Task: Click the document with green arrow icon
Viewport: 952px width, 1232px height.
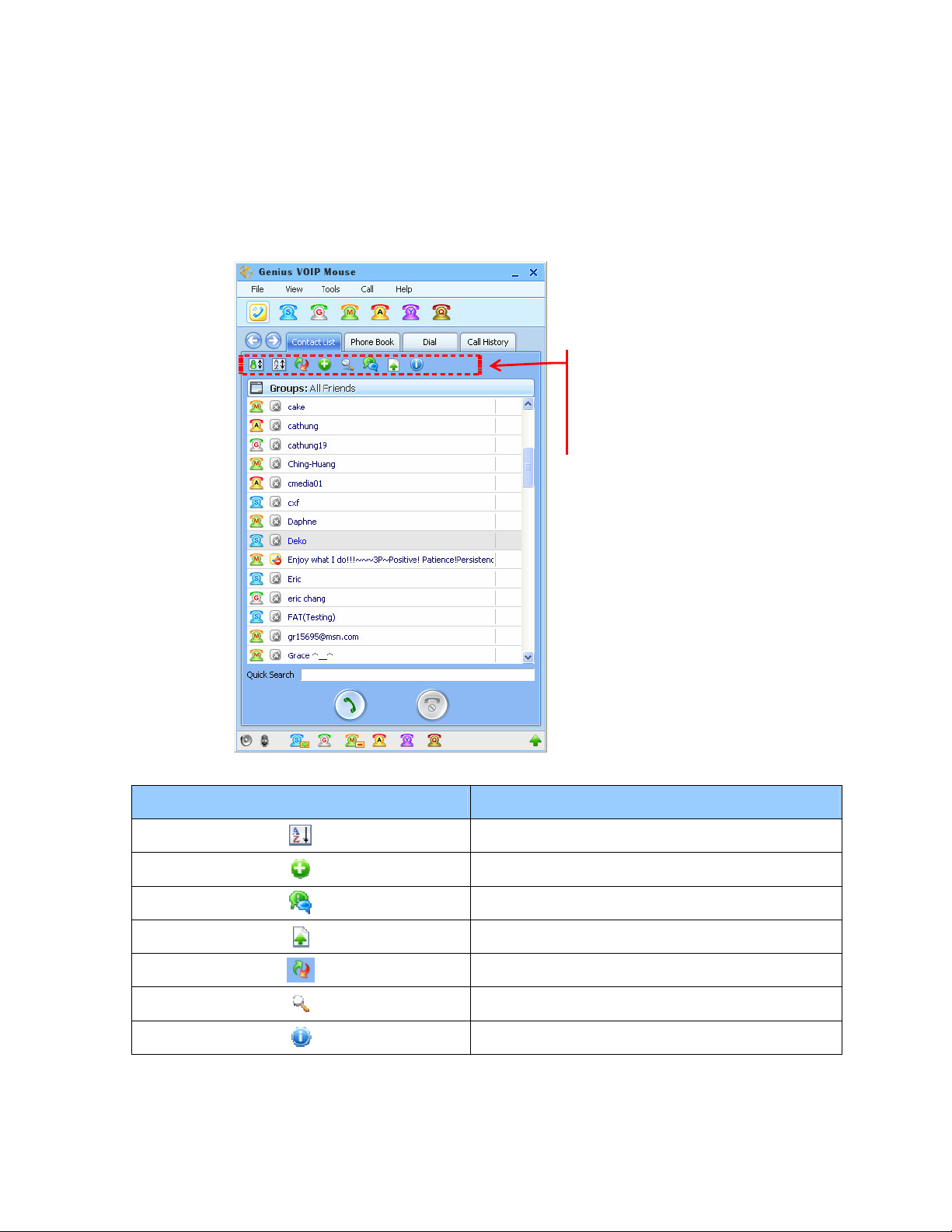Action: [x=393, y=364]
